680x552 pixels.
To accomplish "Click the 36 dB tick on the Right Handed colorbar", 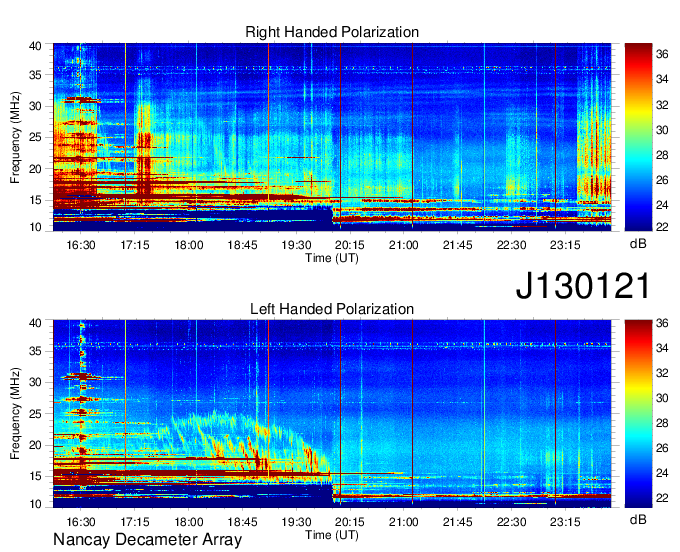I will (662, 54).
